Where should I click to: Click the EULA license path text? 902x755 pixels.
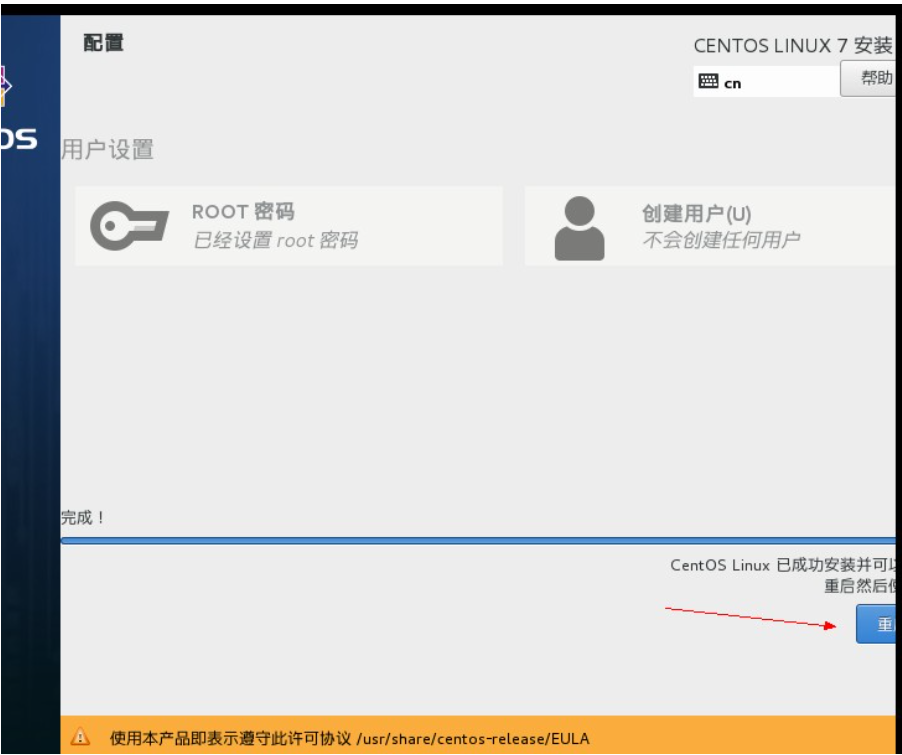(473, 738)
